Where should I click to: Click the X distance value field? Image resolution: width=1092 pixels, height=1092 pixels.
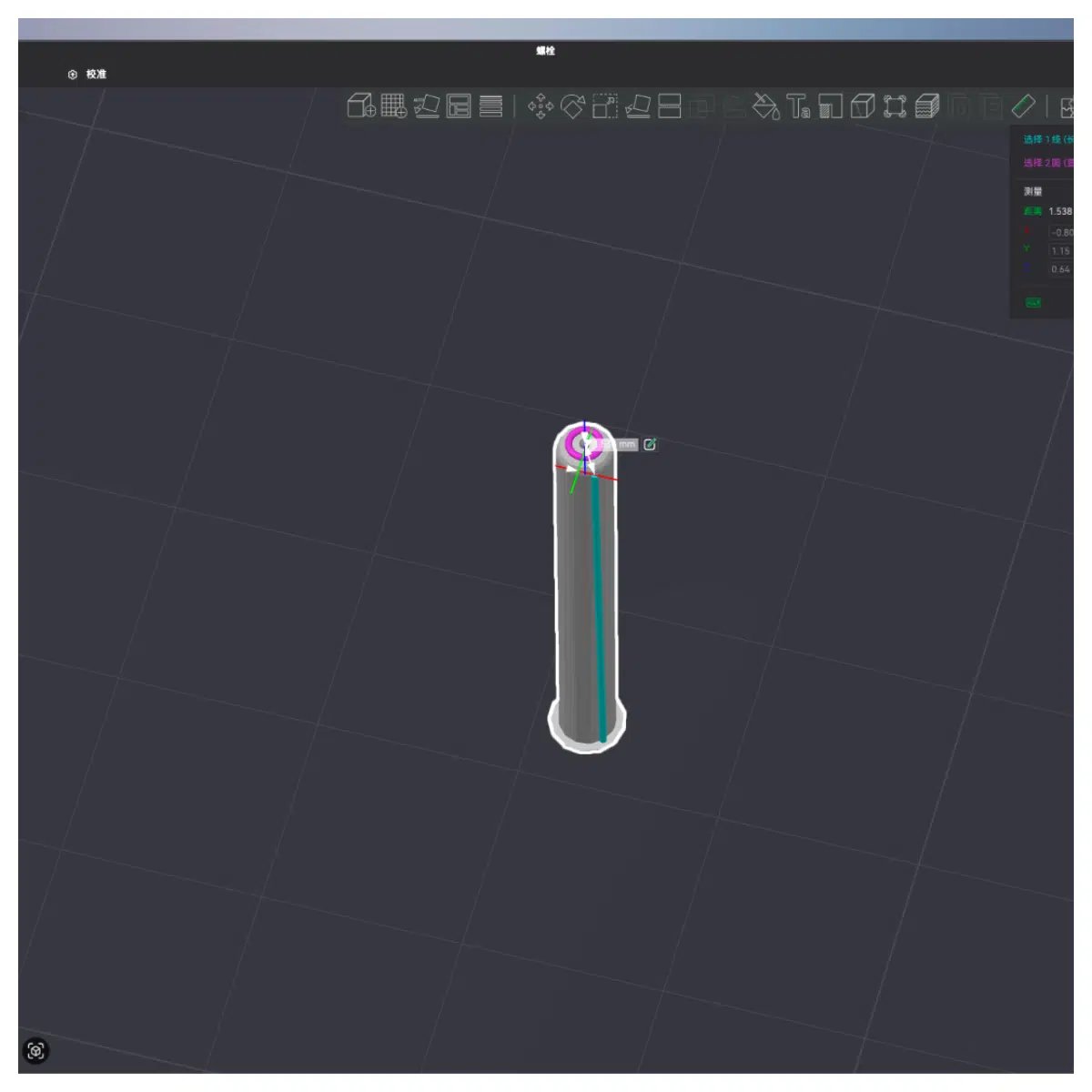pyautogui.click(x=1061, y=232)
